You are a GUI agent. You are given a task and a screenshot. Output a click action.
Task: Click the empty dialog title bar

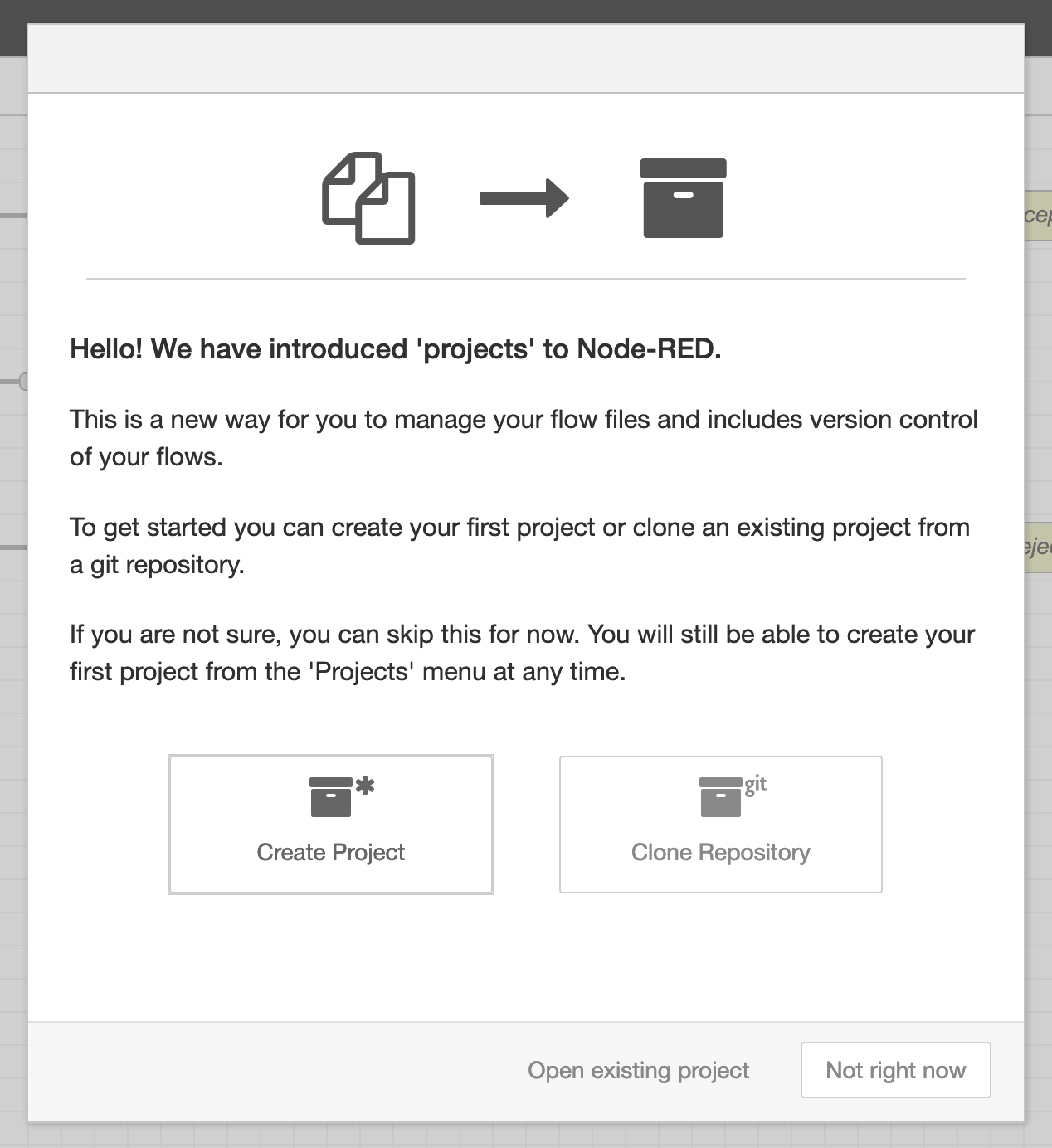526,59
